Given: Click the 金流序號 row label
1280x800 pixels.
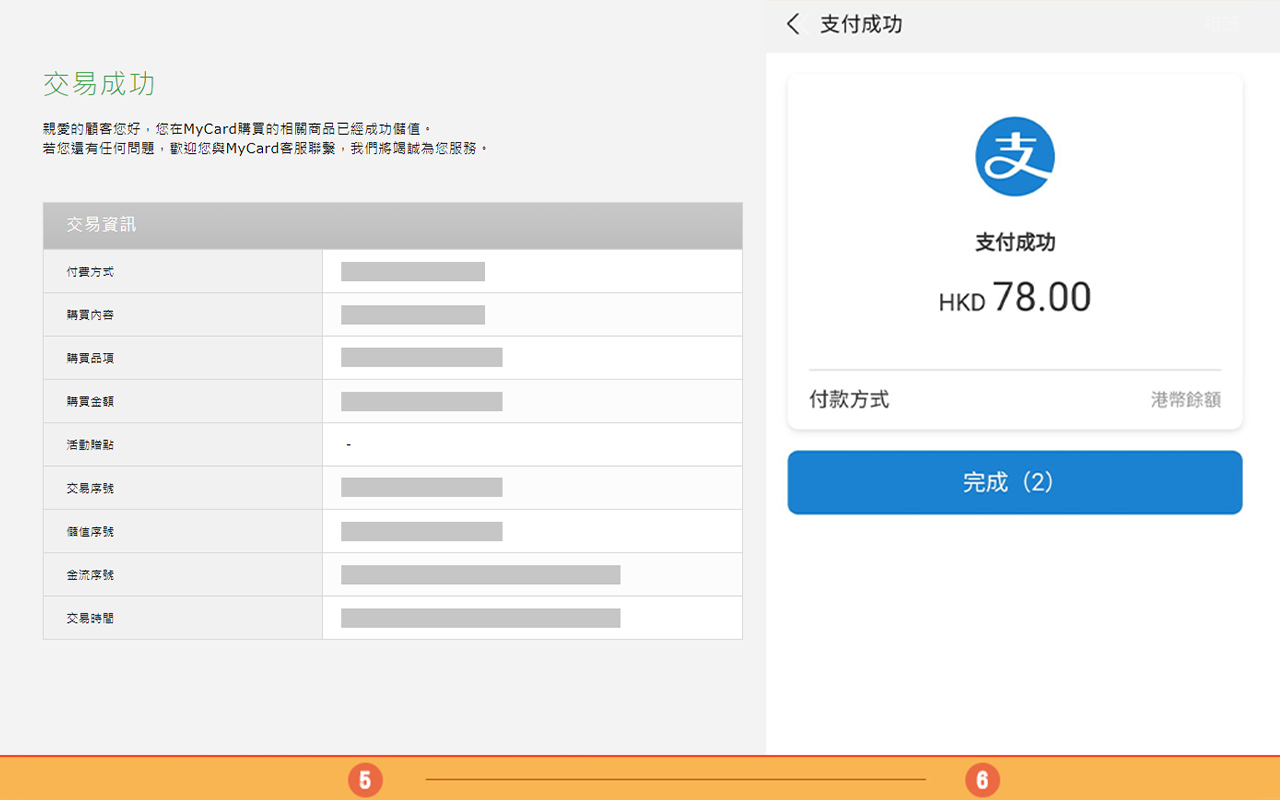Looking at the screenshot, I should tap(90, 575).
